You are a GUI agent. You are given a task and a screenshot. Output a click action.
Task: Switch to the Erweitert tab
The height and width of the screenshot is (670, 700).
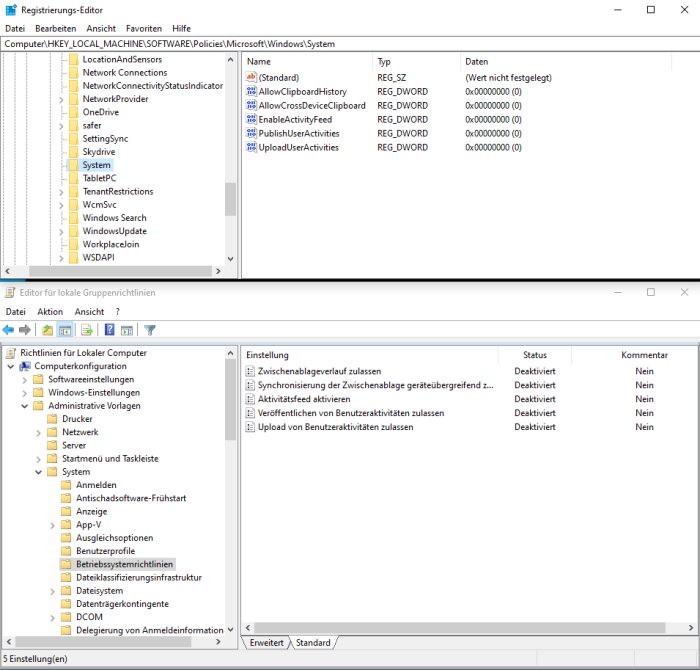tap(267, 642)
